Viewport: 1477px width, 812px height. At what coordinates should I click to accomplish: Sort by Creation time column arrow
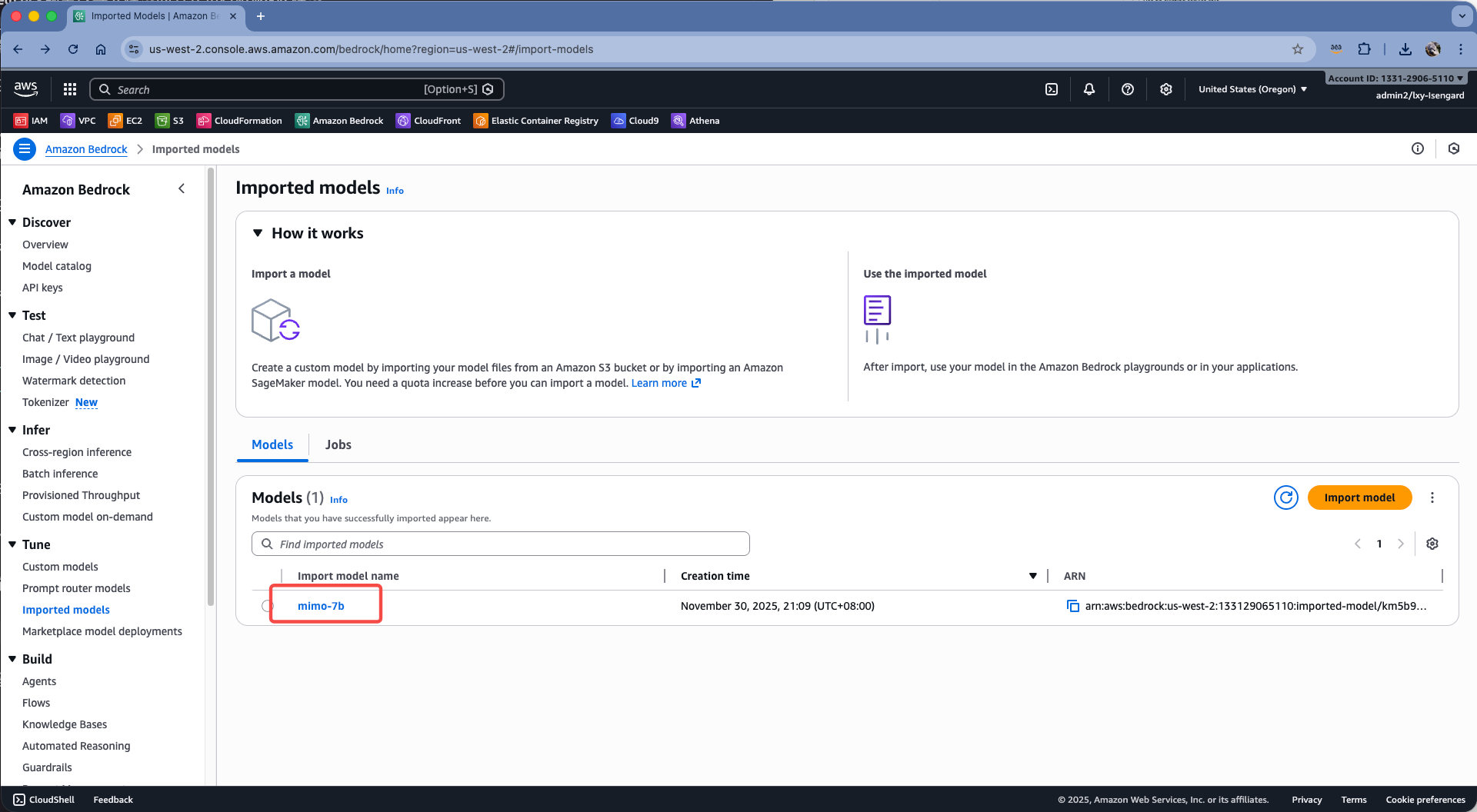1032,576
